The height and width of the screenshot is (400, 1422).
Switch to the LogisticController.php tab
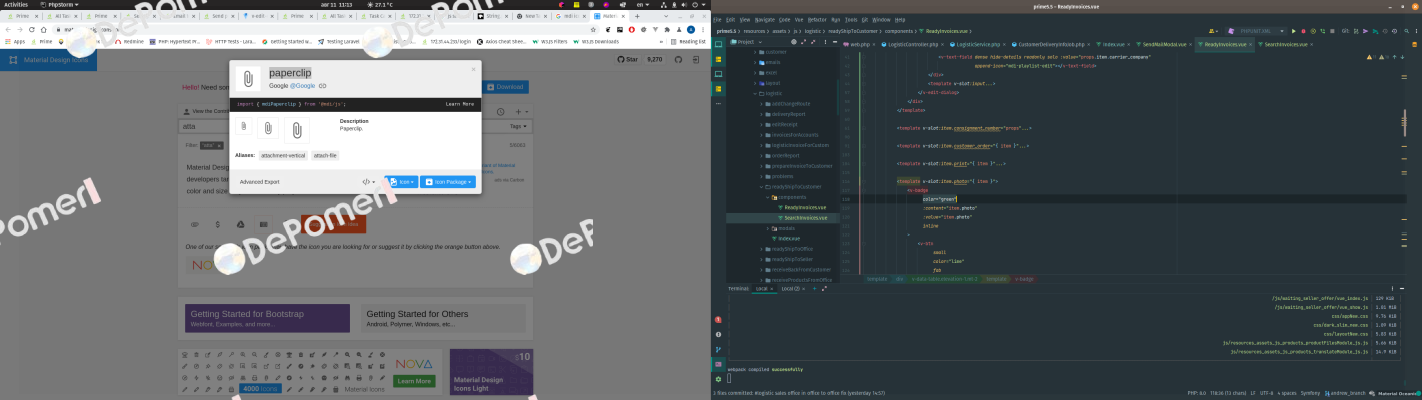[x=910, y=45]
